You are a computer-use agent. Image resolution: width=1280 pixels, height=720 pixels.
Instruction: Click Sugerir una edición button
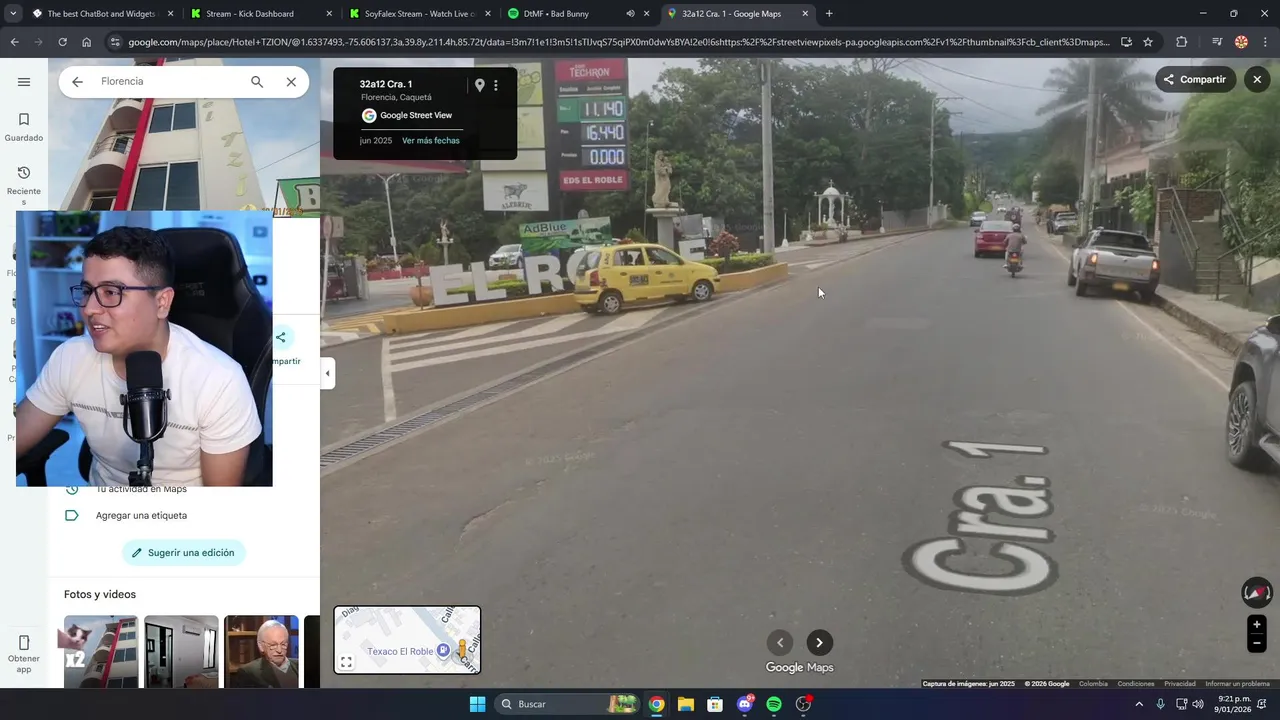tap(184, 553)
